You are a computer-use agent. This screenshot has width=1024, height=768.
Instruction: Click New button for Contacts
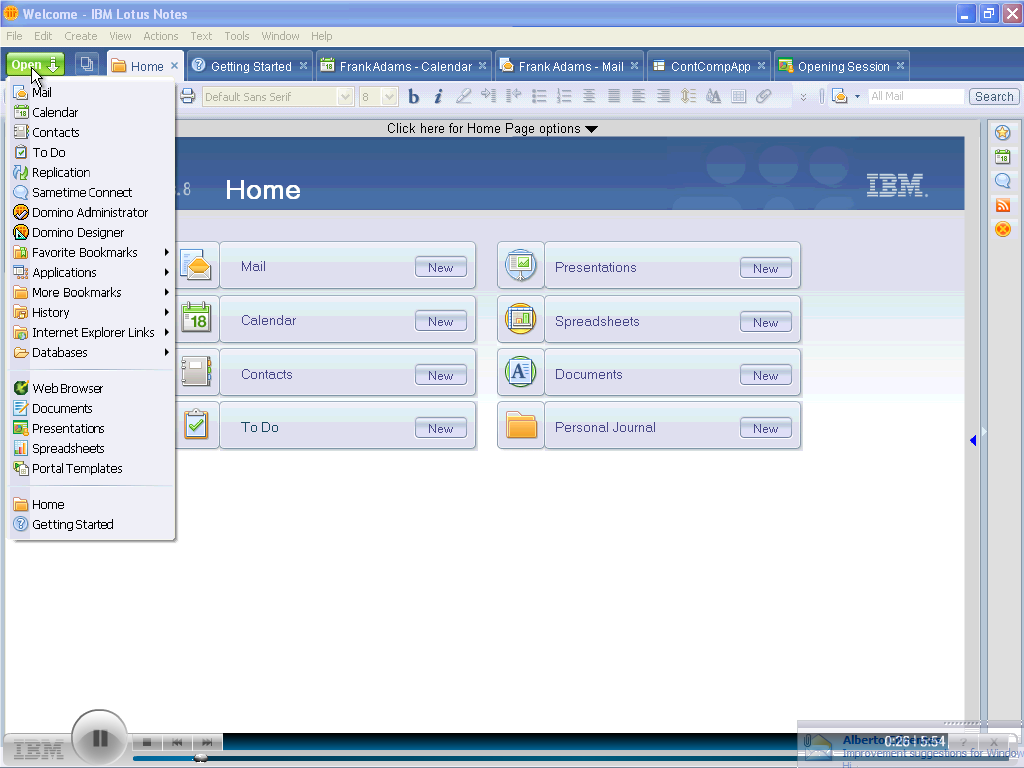(441, 376)
